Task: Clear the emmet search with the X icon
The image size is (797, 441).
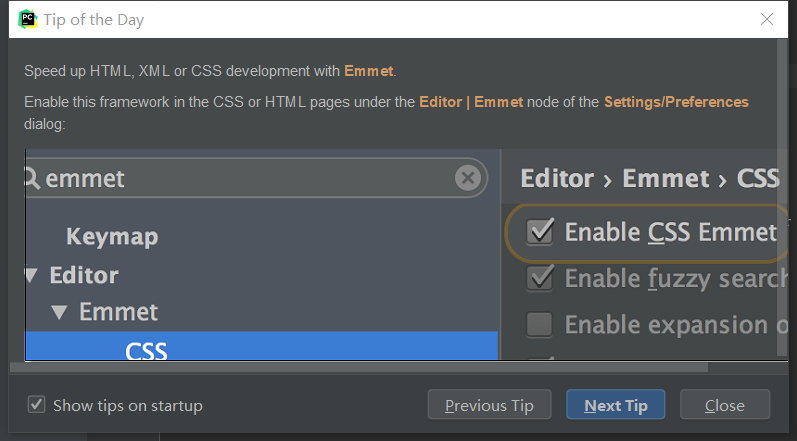Action: (x=467, y=179)
